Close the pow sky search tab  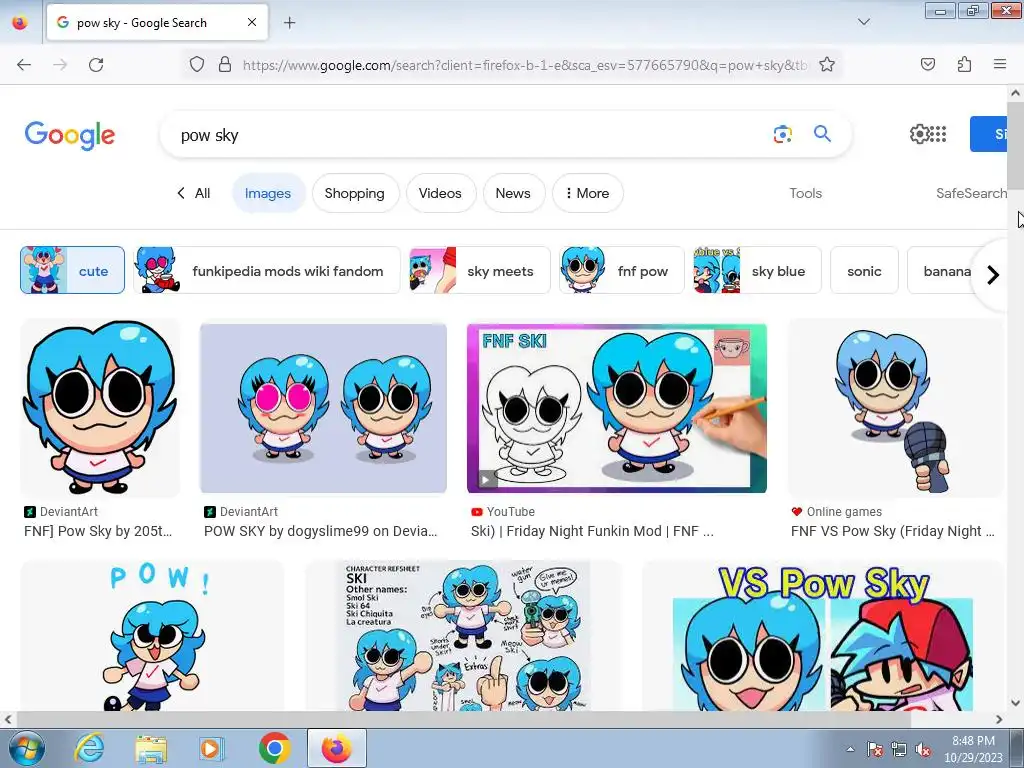coord(251,22)
